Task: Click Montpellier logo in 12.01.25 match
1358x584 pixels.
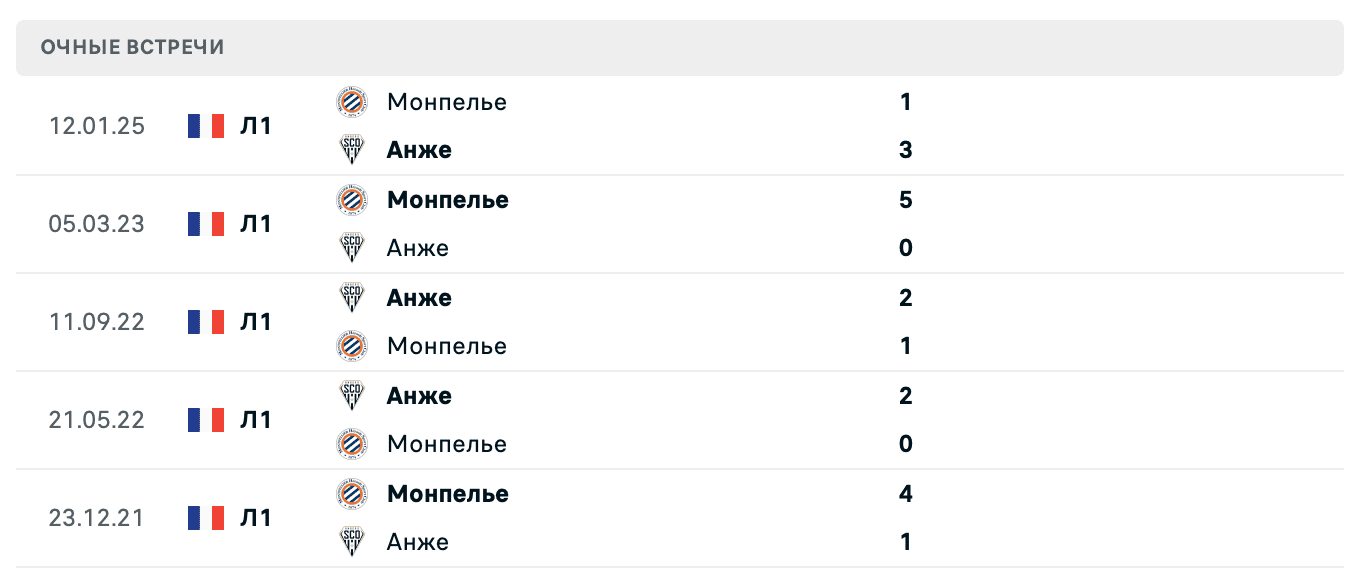Action: click(352, 102)
